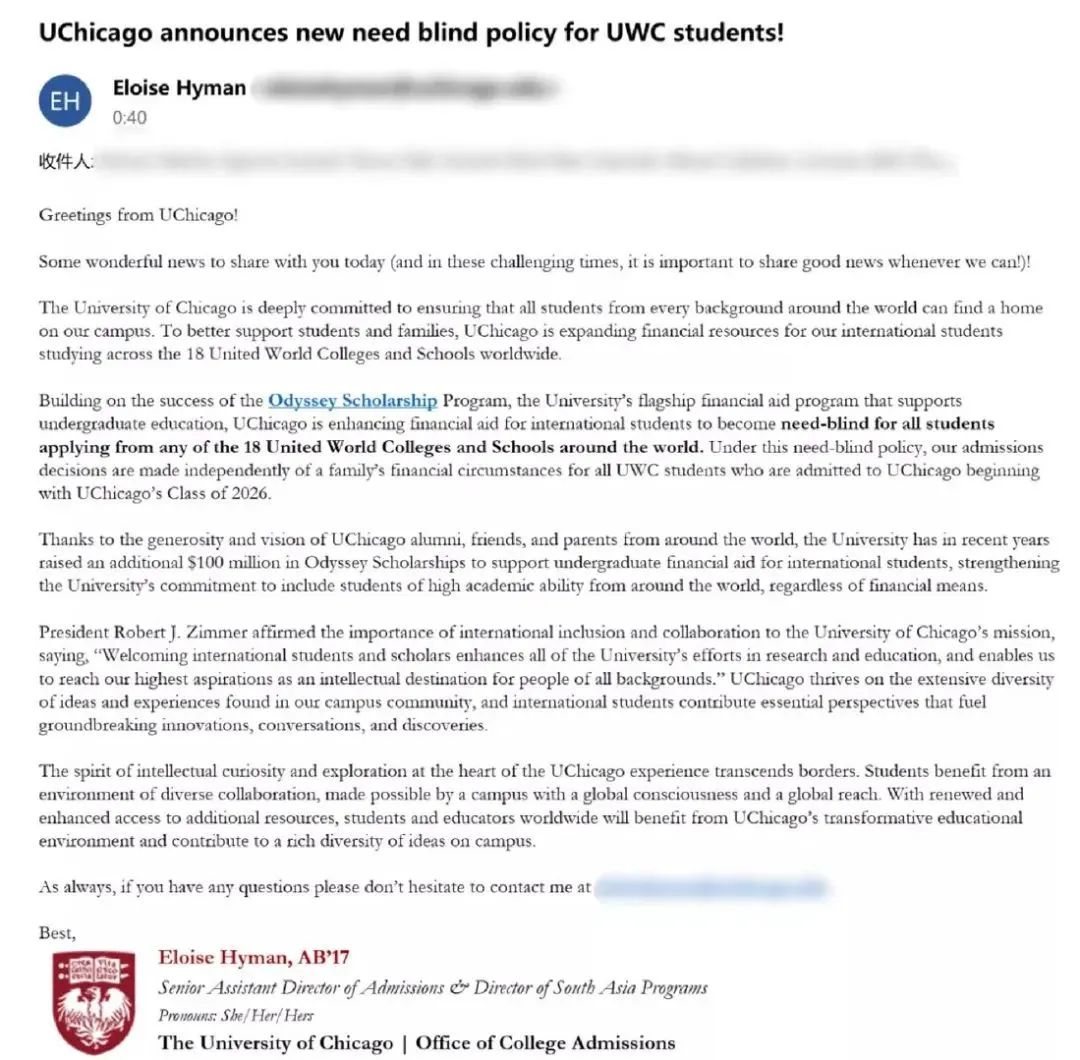Image resolution: width=1080 pixels, height=1060 pixels.
Task: Click signature name 'Eloise Hyman, AB'17'
Action: [253, 957]
